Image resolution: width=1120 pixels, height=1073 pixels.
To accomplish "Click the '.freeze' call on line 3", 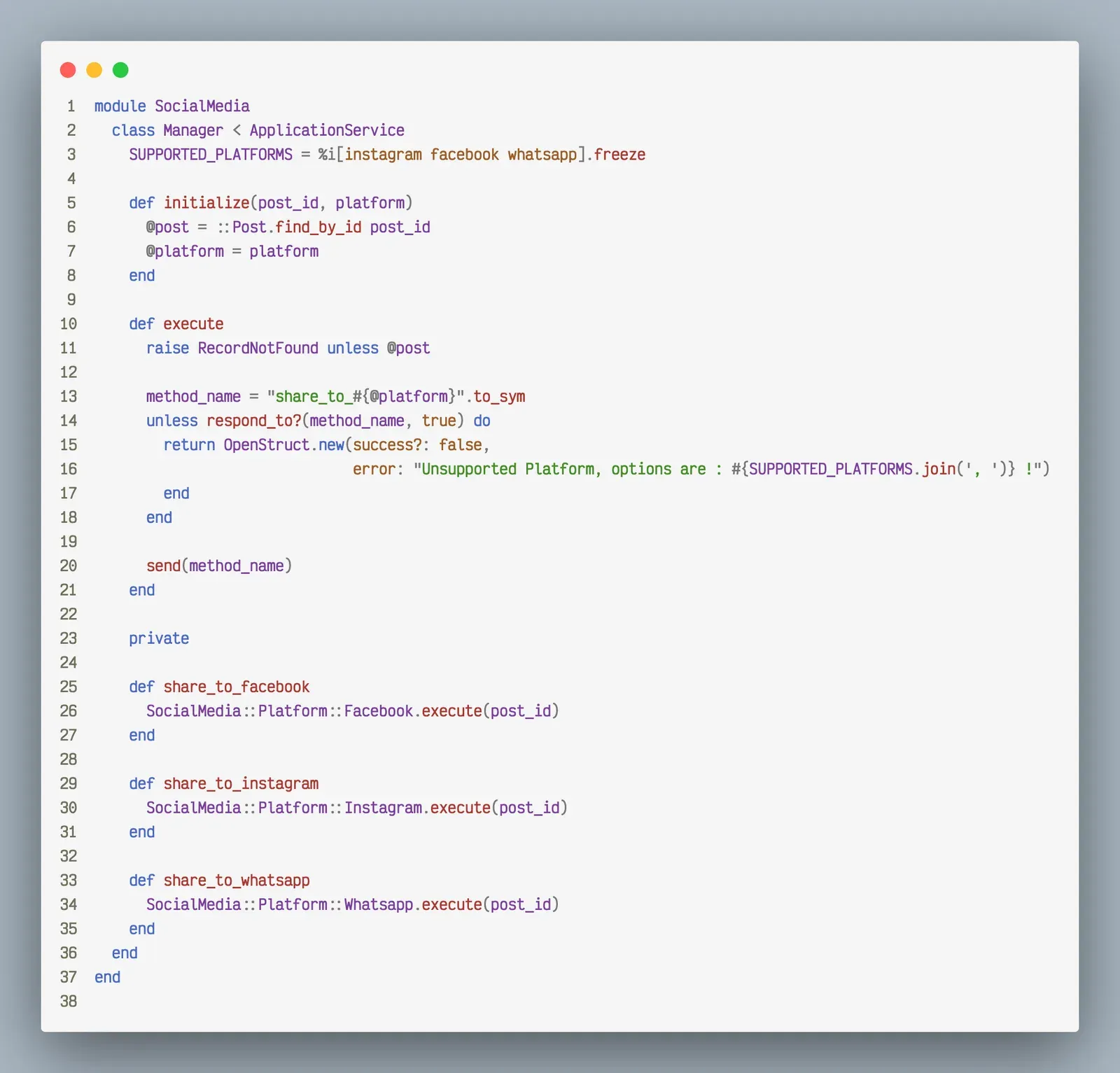I will [x=616, y=155].
